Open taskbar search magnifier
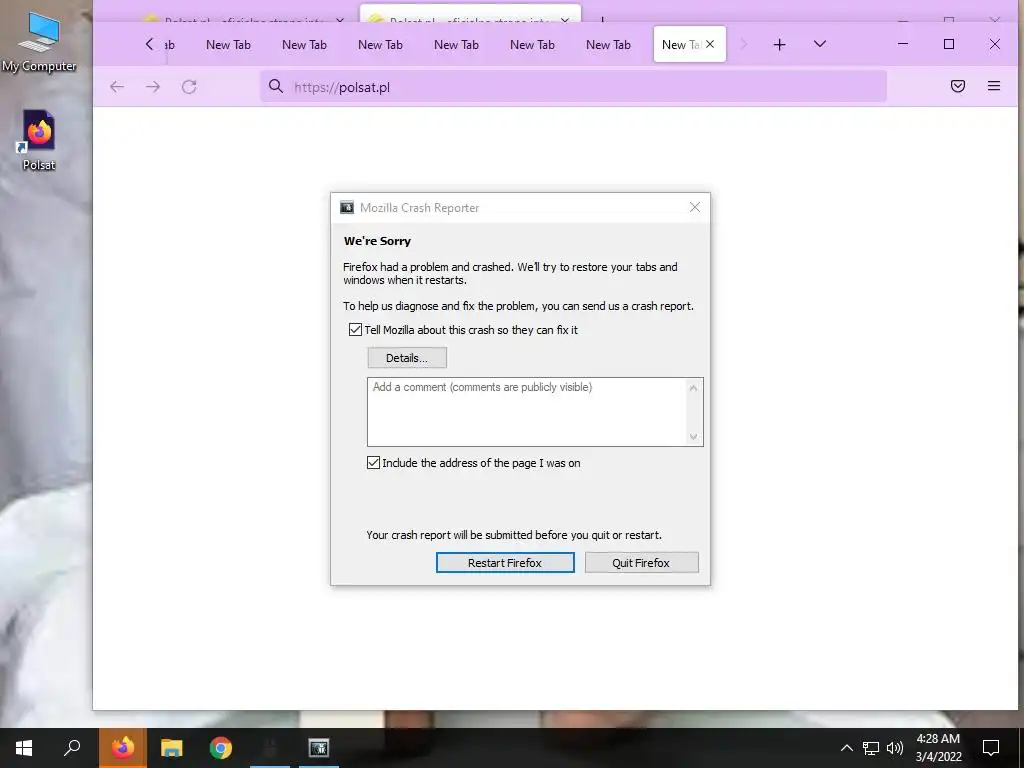This screenshot has width=1024, height=768. click(x=72, y=748)
